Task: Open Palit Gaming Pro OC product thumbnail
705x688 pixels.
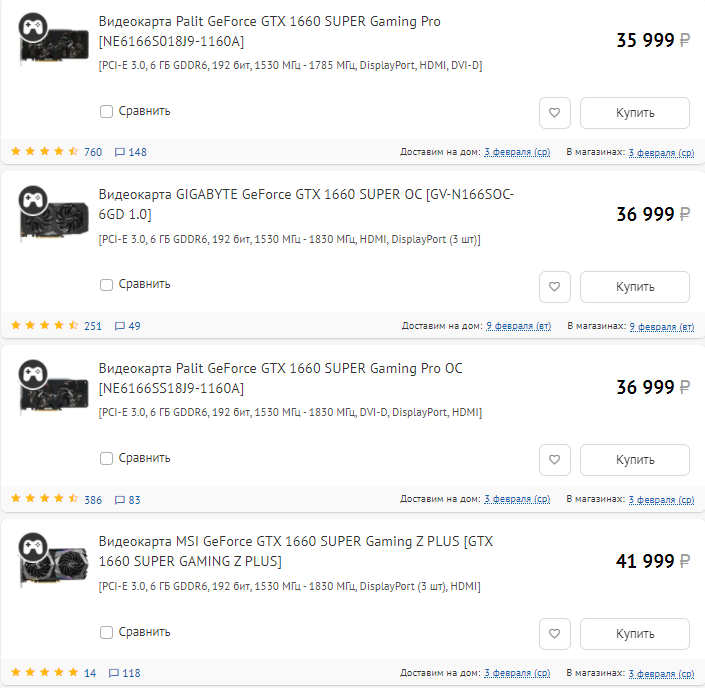Action: pos(48,387)
